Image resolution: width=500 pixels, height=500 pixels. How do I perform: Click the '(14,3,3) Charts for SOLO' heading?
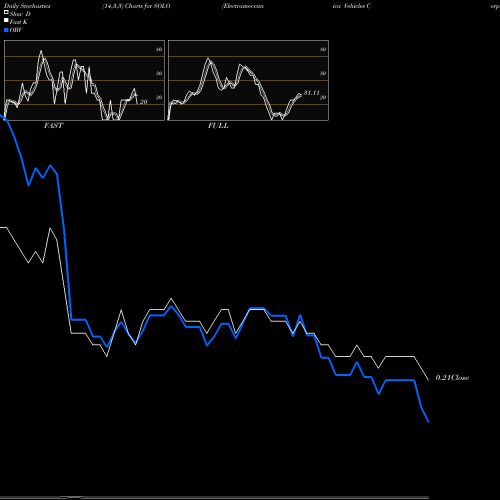pyautogui.click(x=136, y=6)
